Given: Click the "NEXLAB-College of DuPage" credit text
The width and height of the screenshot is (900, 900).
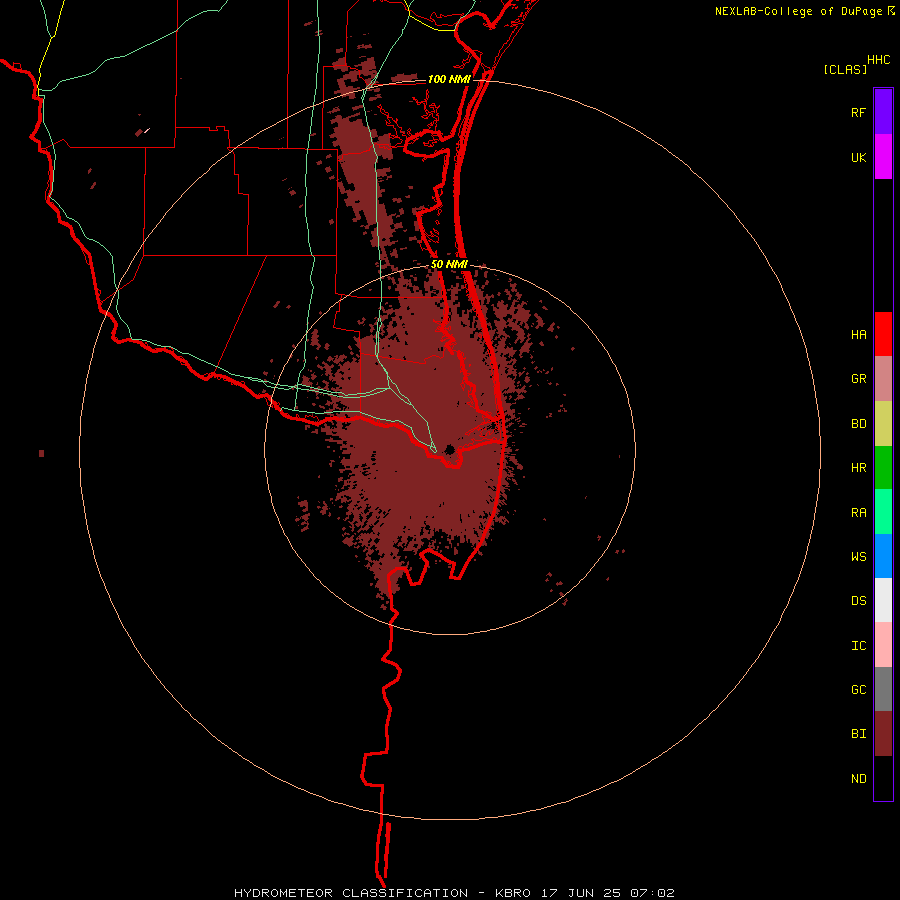Looking at the screenshot, I should [798, 11].
